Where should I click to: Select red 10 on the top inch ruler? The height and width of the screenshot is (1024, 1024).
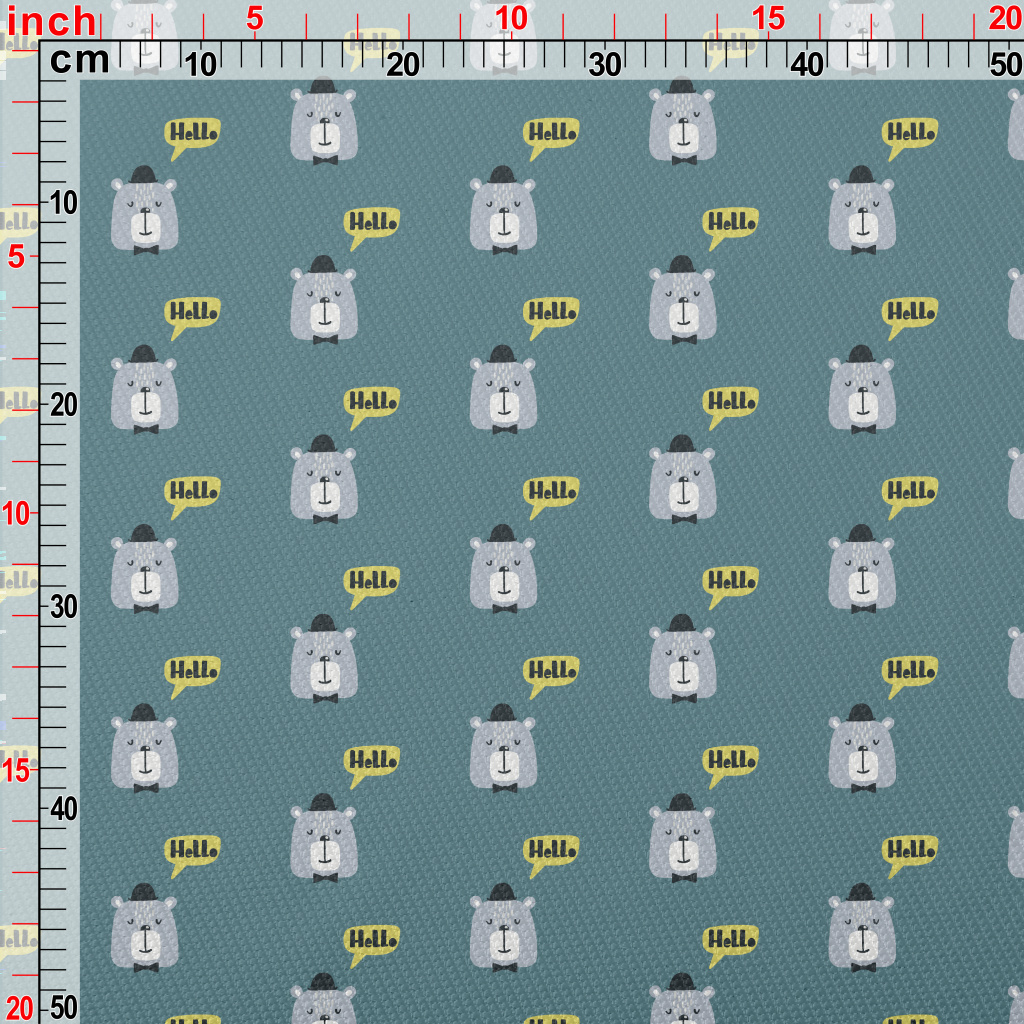point(511,19)
